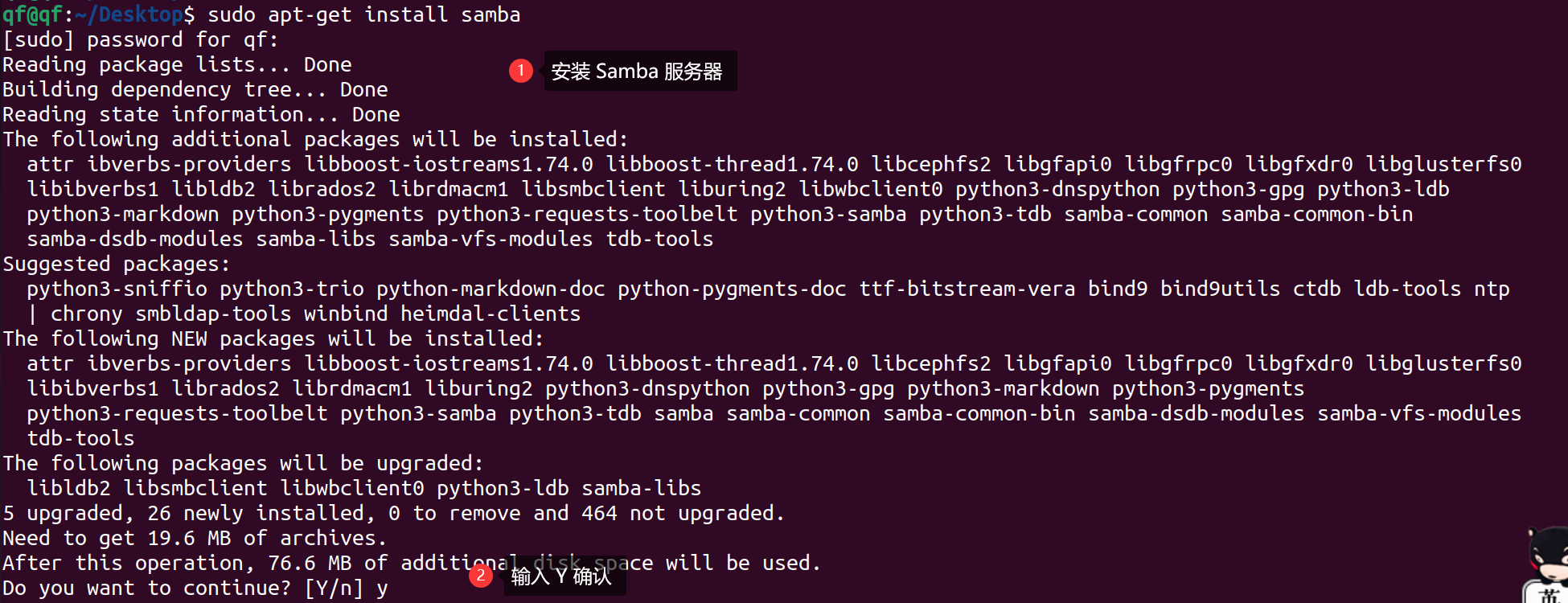Viewport: 1568px width, 603px height.
Task: Click the "Reading state information" line
Action: tap(201, 114)
